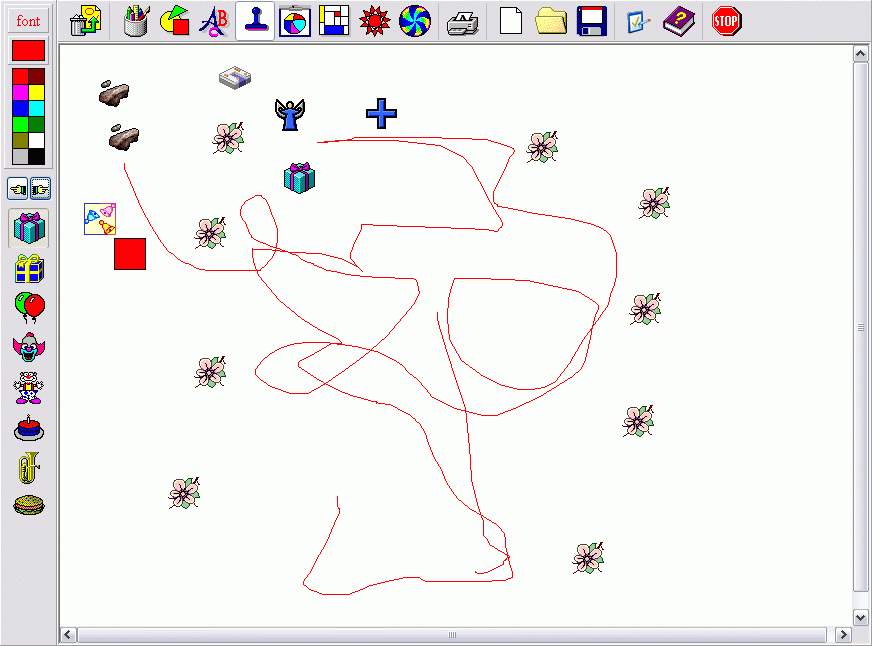Image resolution: width=872 pixels, height=646 pixels.
Task: Open a file with folder icon
Action: pos(551,21)
